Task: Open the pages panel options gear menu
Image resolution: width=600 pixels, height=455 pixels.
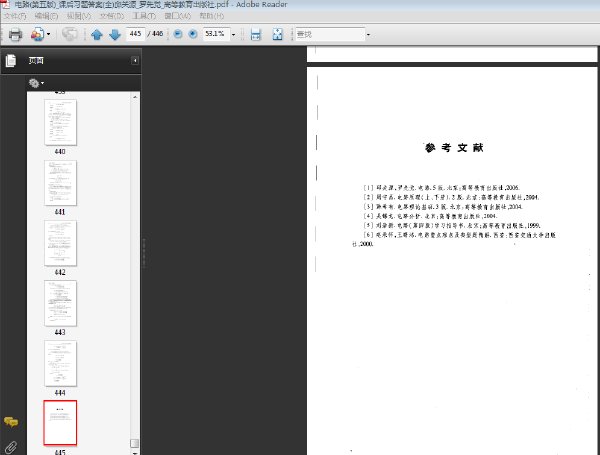Action: [36, 83]
